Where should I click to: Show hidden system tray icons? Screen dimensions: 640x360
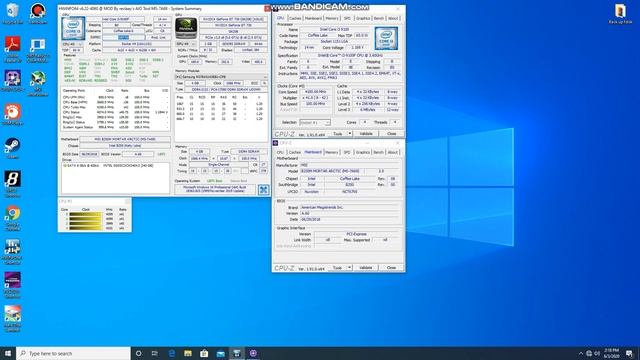[580, 353]
